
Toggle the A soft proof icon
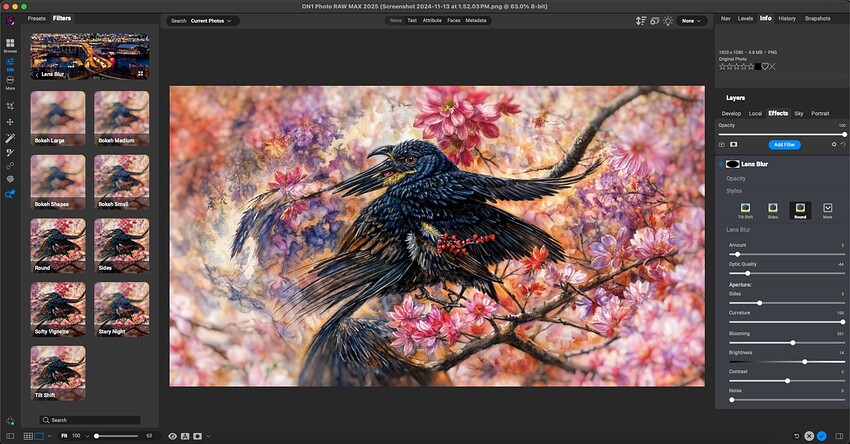point(185,436)
